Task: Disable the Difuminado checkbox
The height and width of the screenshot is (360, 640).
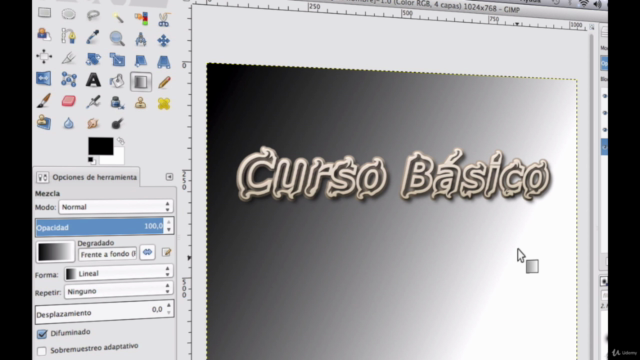Action: coord(42,334)
